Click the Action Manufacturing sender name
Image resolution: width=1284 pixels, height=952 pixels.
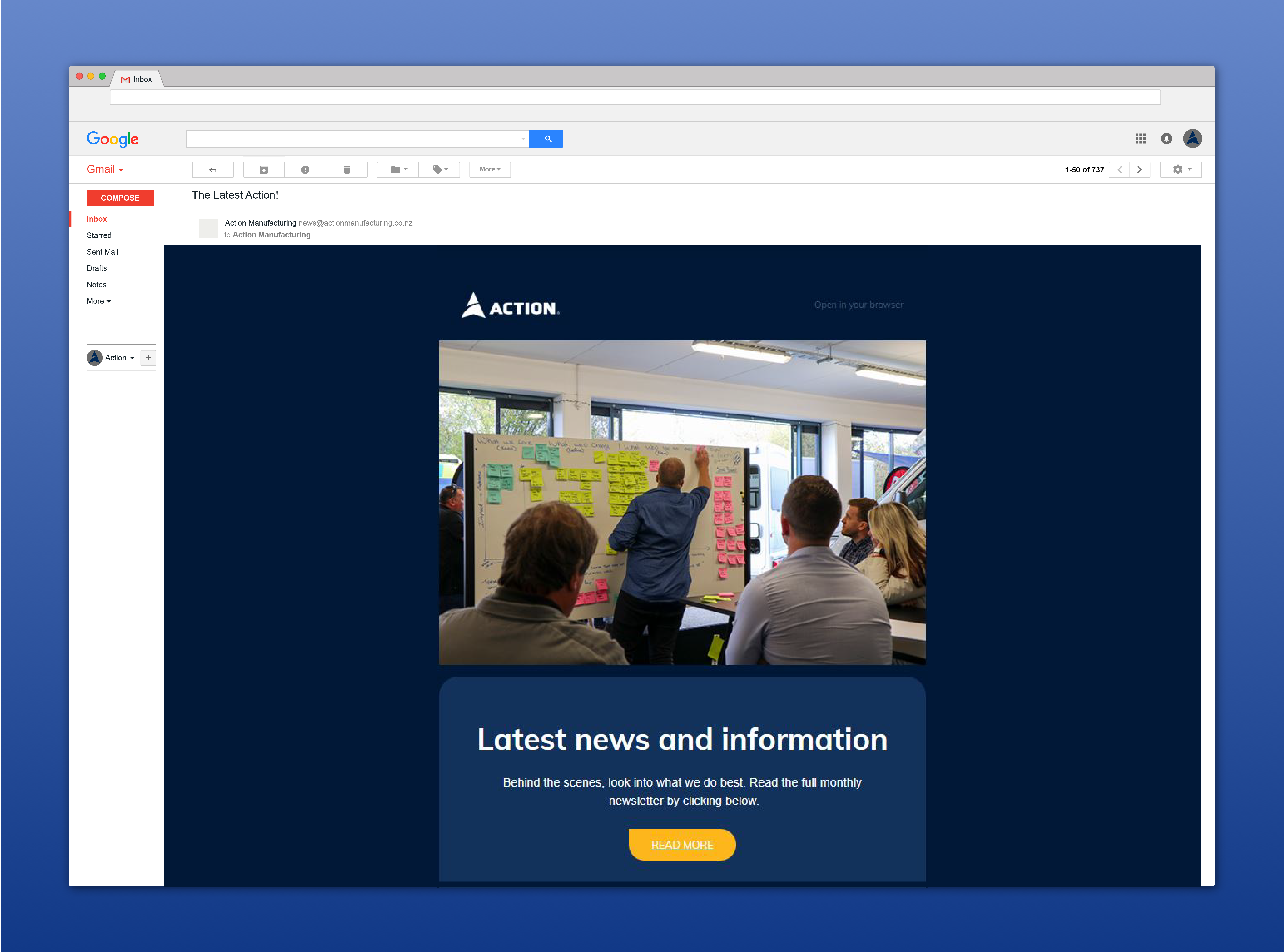coord(260,223)
